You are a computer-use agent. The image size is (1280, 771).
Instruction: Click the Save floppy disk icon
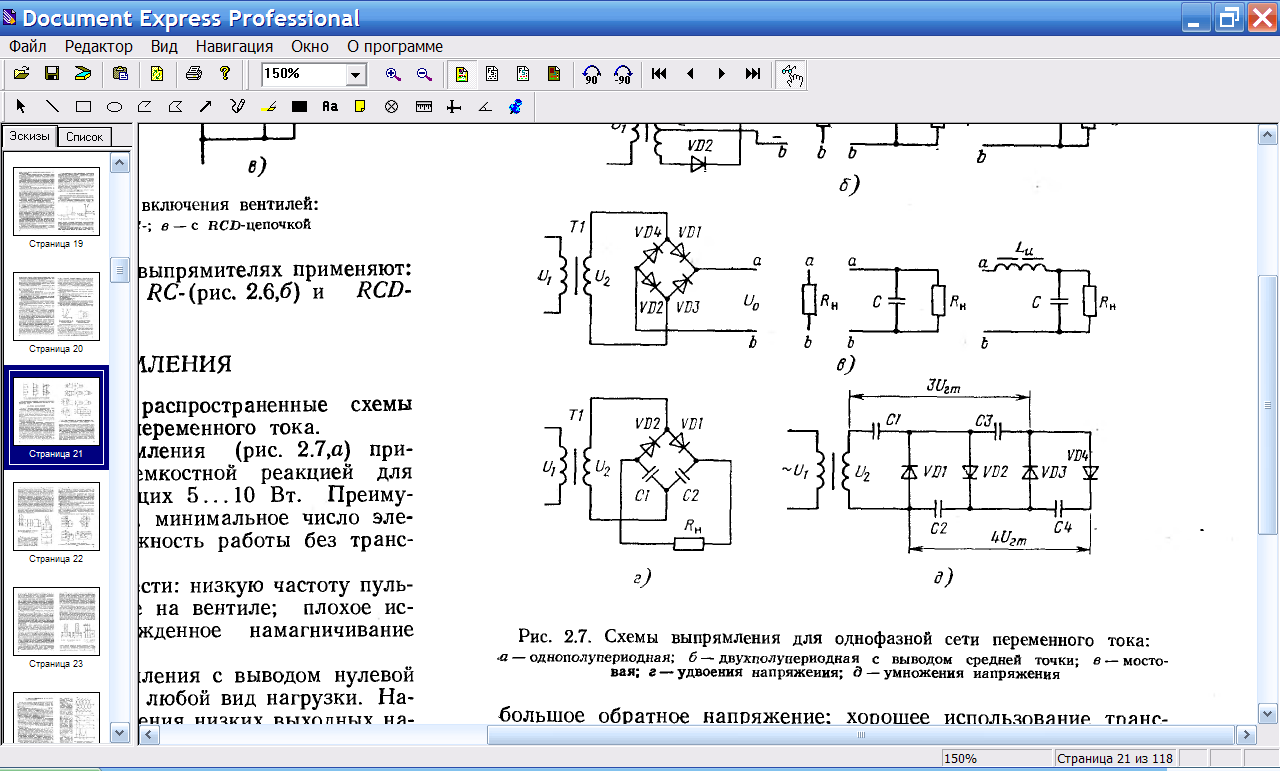(52, 74)
